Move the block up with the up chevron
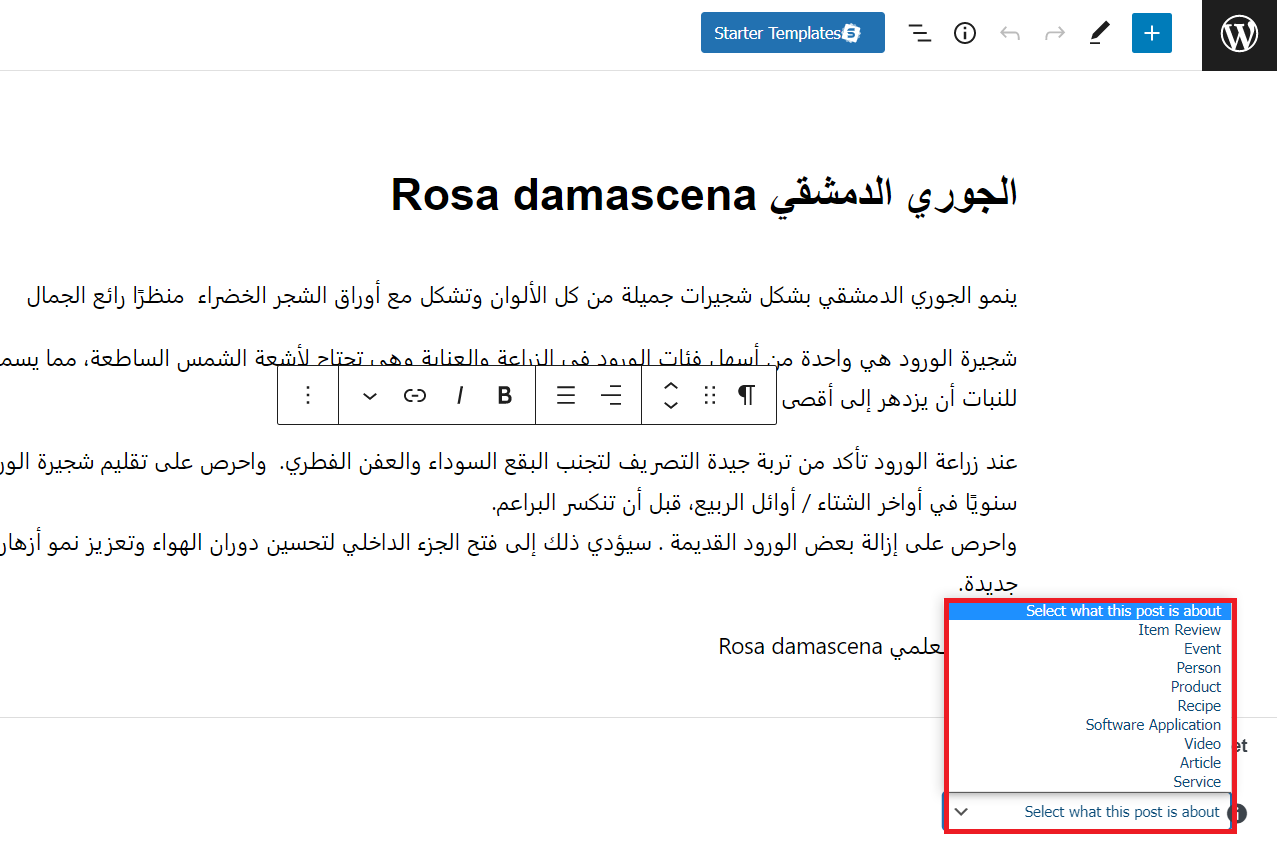The image size is (1279, 861). [671, 387]
